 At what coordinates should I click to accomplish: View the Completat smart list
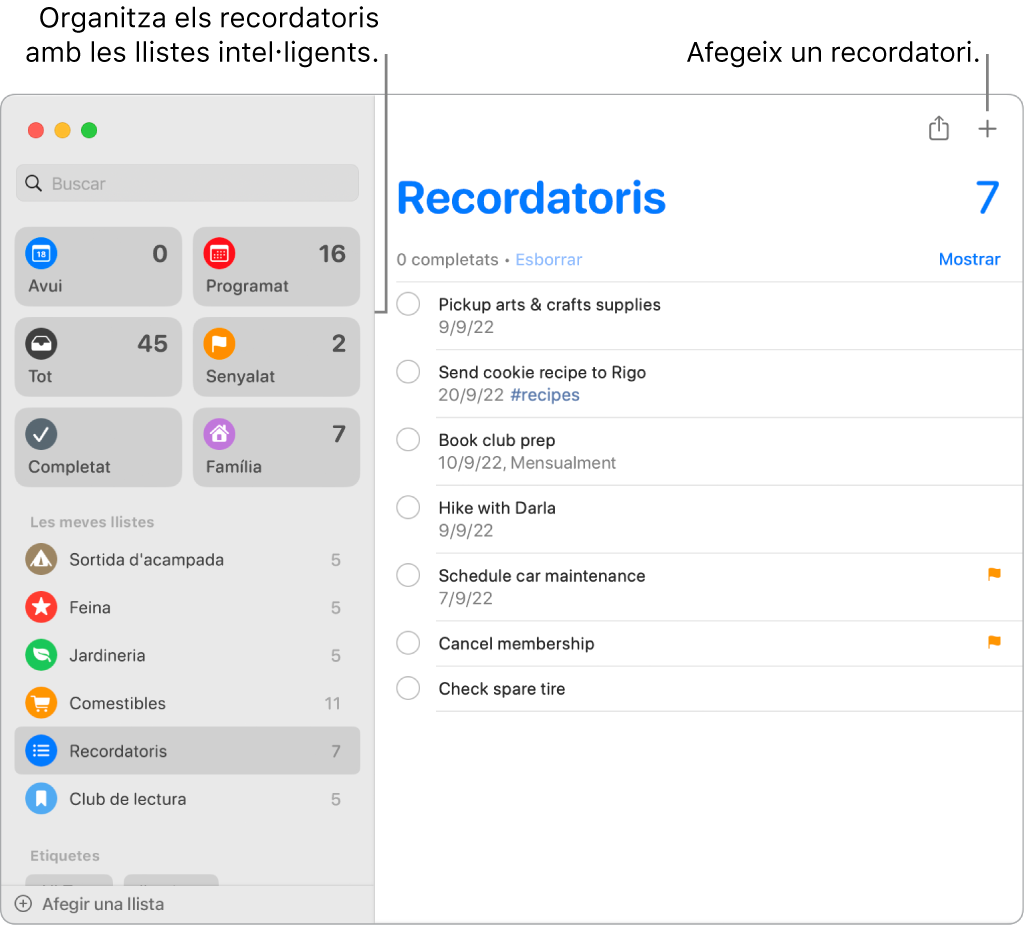97,446
